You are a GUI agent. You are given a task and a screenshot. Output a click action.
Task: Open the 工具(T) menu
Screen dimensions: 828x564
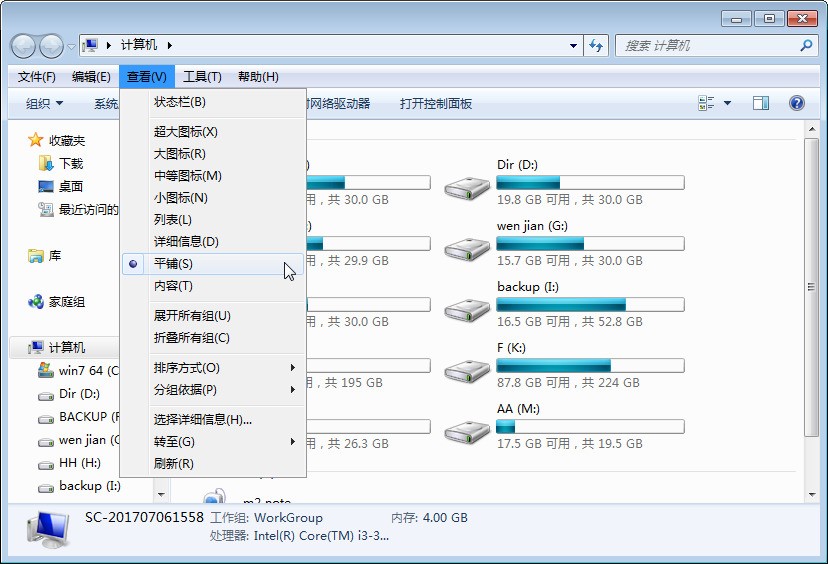point(202,77)
